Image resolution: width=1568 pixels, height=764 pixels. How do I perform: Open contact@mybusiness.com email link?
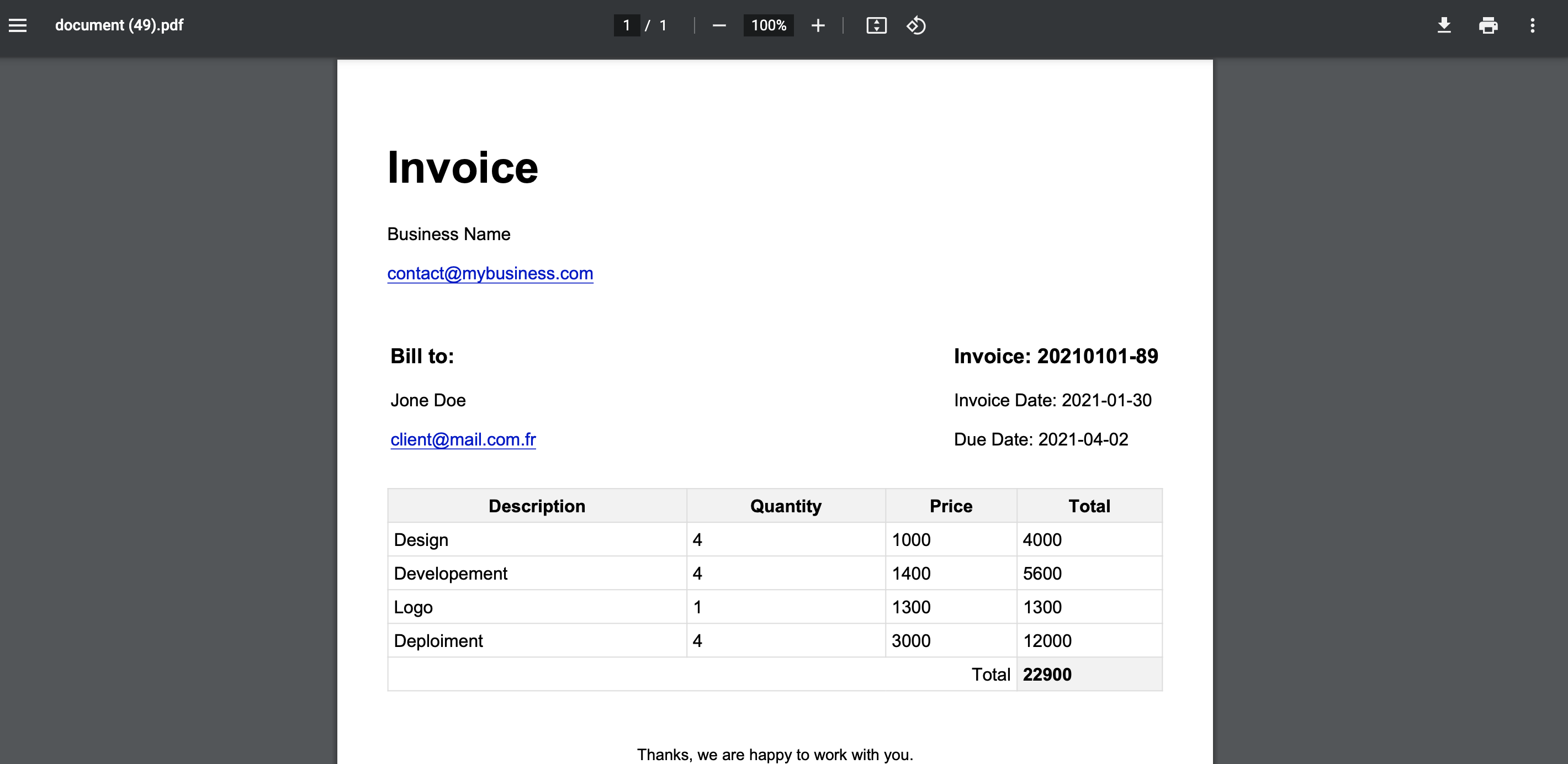coord(490,273)
